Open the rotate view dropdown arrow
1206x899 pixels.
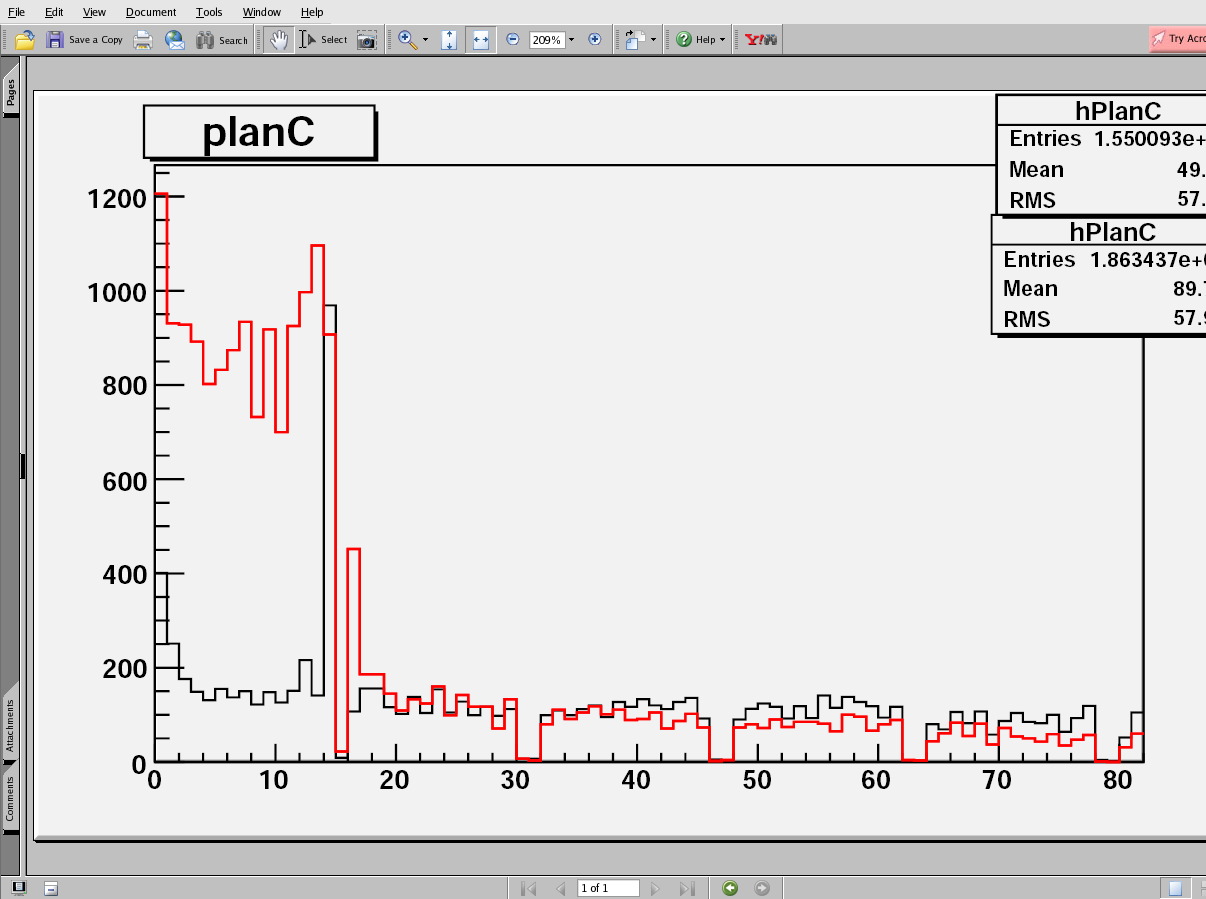pyautogui.click(x=653, y=40)
